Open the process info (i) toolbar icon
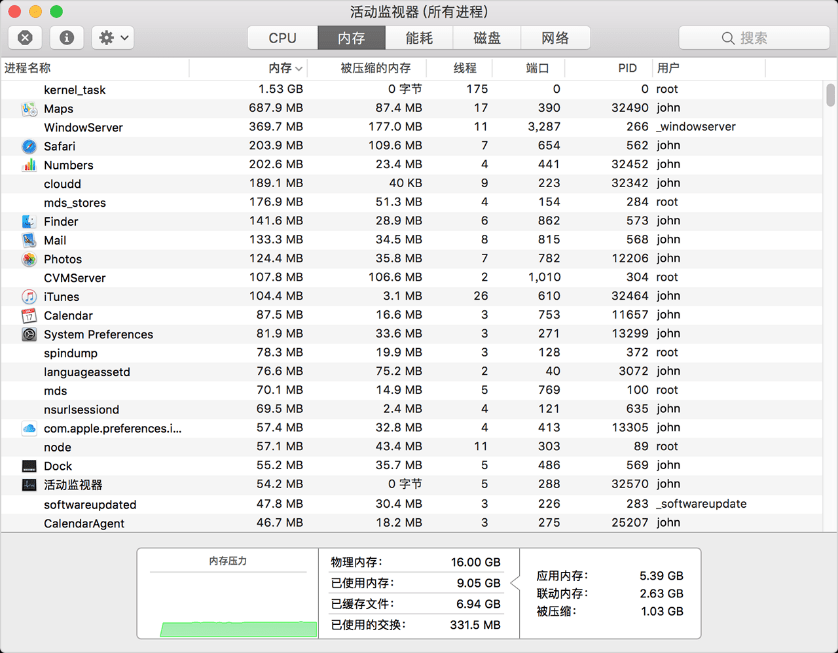This screenshot has width=838, height=653. pyautogui.click(x=67, y=37)
